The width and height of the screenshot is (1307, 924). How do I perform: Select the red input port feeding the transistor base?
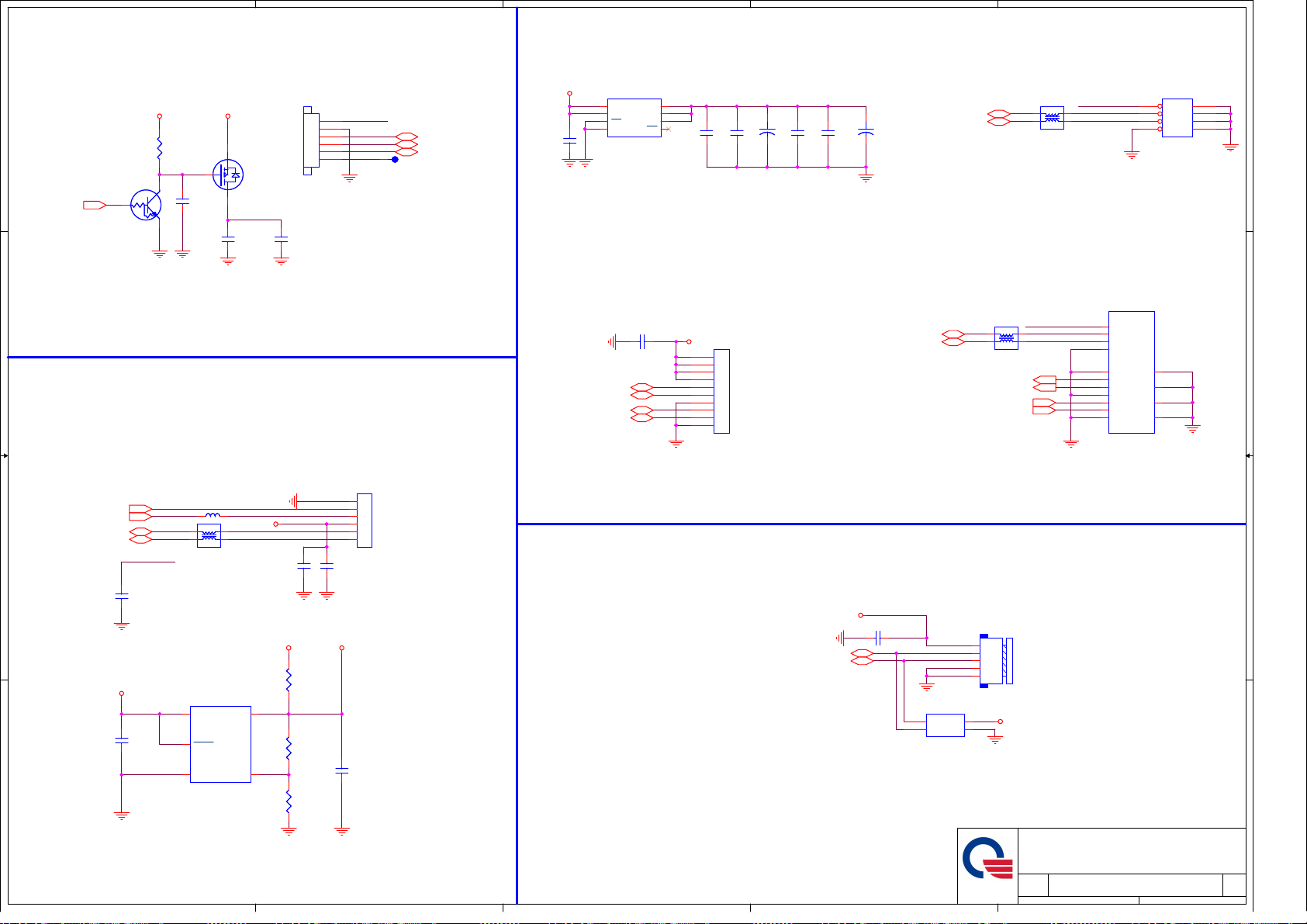pos(95,205)
